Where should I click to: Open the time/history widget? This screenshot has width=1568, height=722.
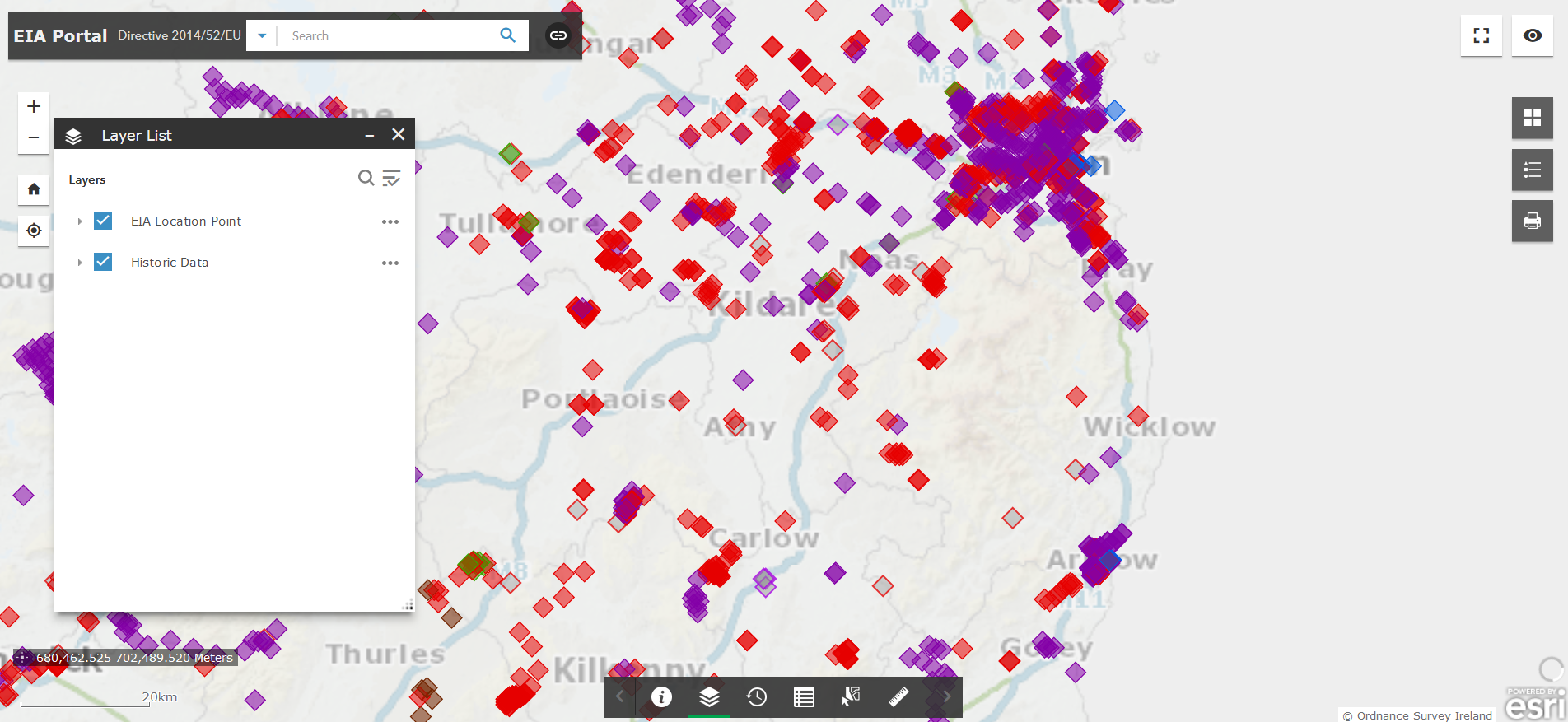tap(757, 697)
